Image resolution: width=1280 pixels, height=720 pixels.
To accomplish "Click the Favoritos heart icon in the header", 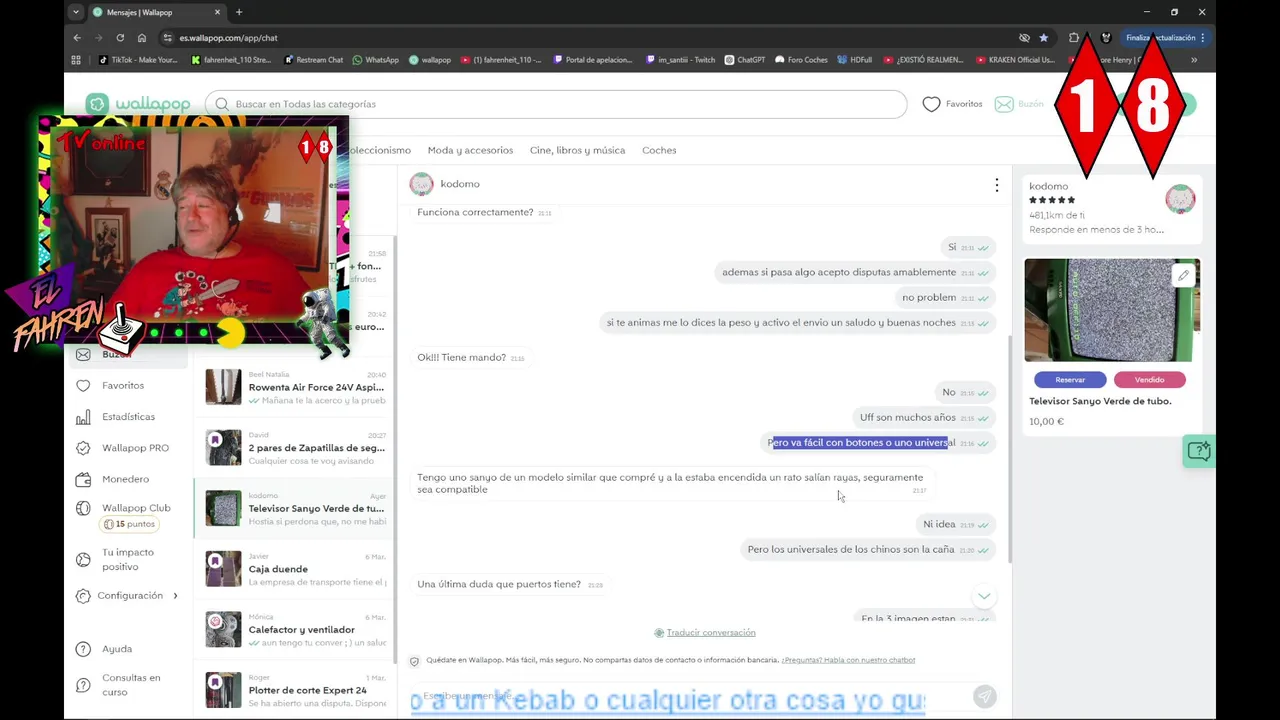I will pyautogui.click(x=931, y=104).
